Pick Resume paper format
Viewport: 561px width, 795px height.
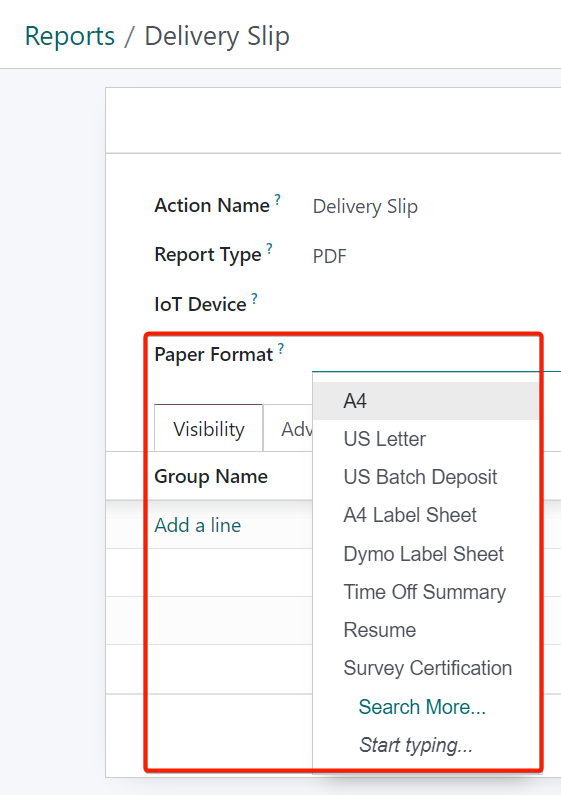[425, 630]
